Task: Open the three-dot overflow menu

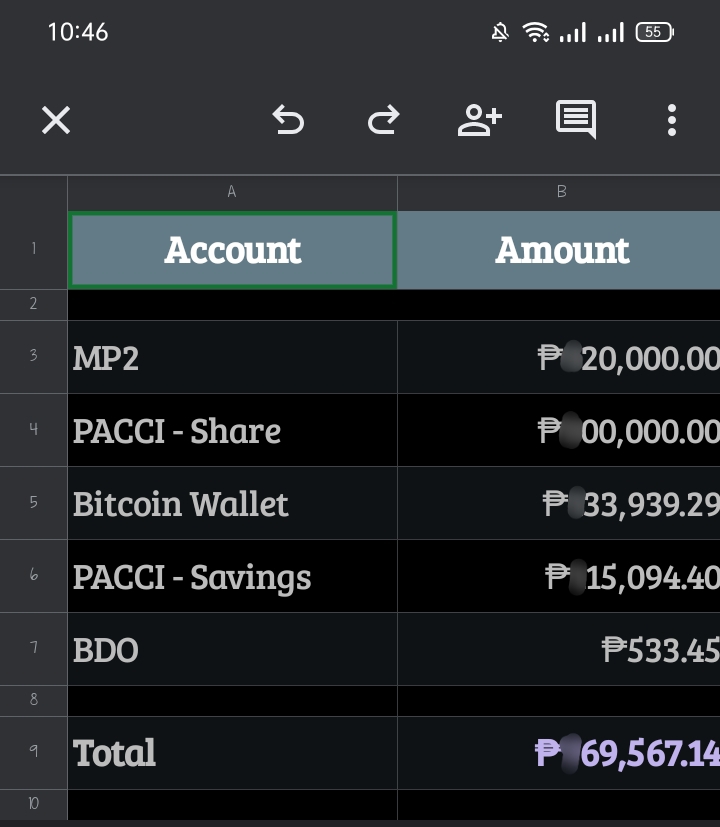Action: pos(671,120)
